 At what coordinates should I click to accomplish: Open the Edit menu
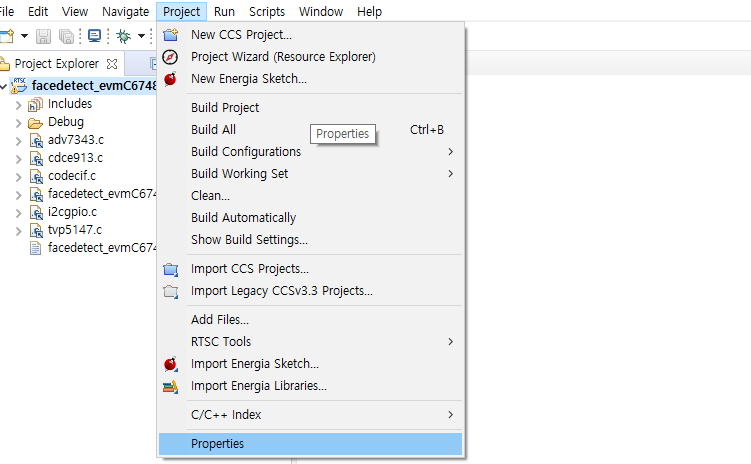pos(38,11)
